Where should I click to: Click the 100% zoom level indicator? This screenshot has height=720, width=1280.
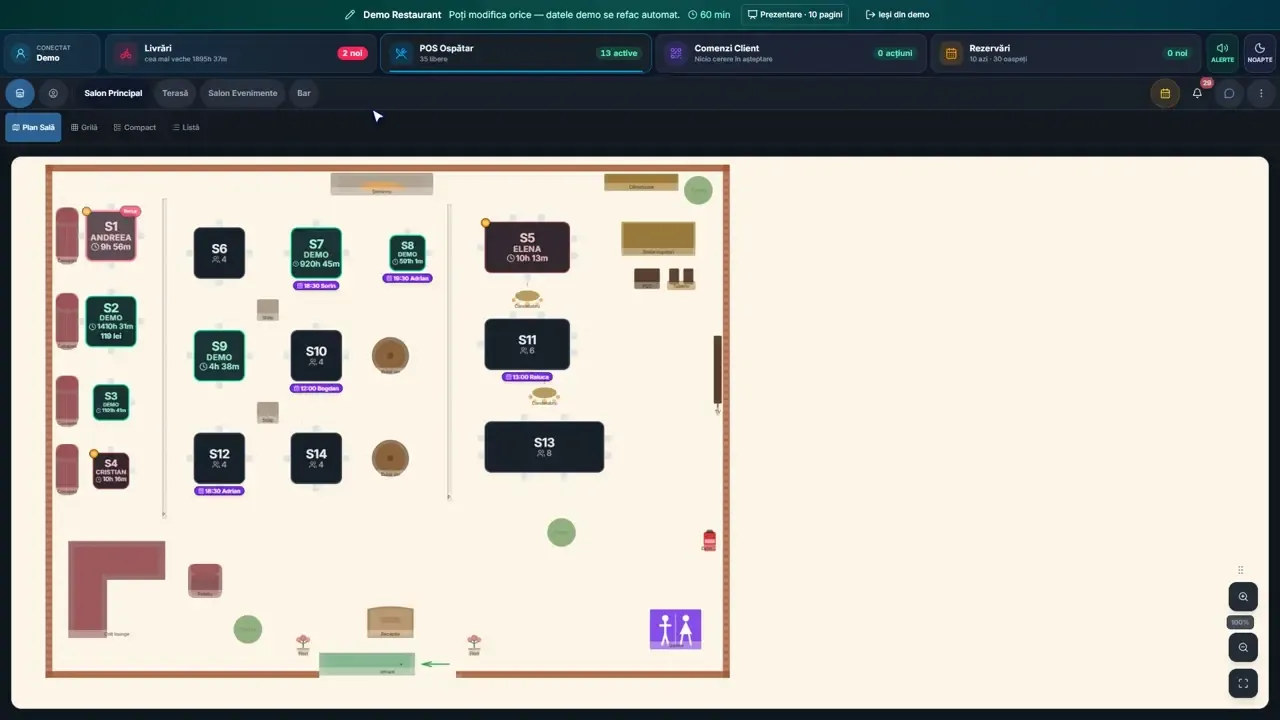pos(1241,622)
